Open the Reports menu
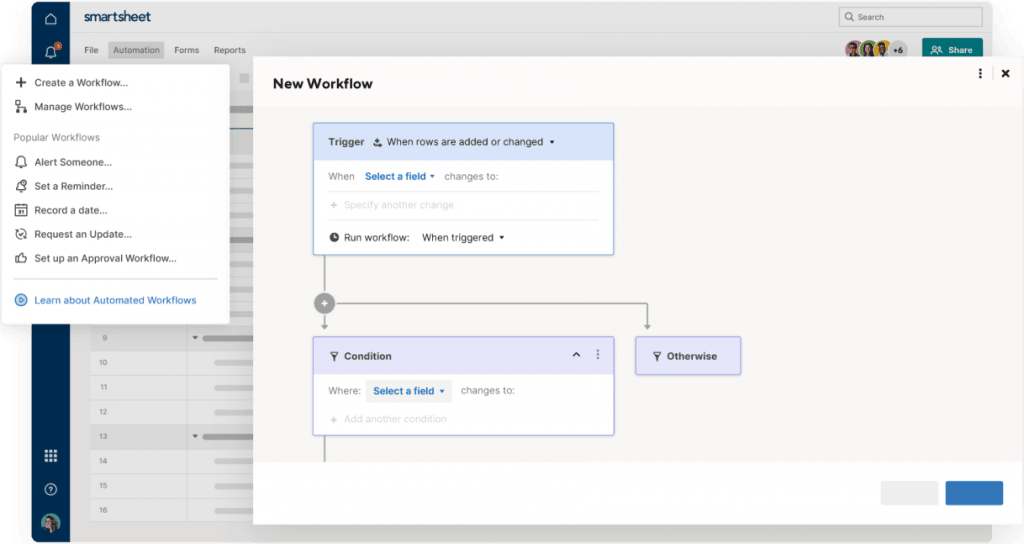Viewport: 1024px width, 544px height. tap(230, 50)
